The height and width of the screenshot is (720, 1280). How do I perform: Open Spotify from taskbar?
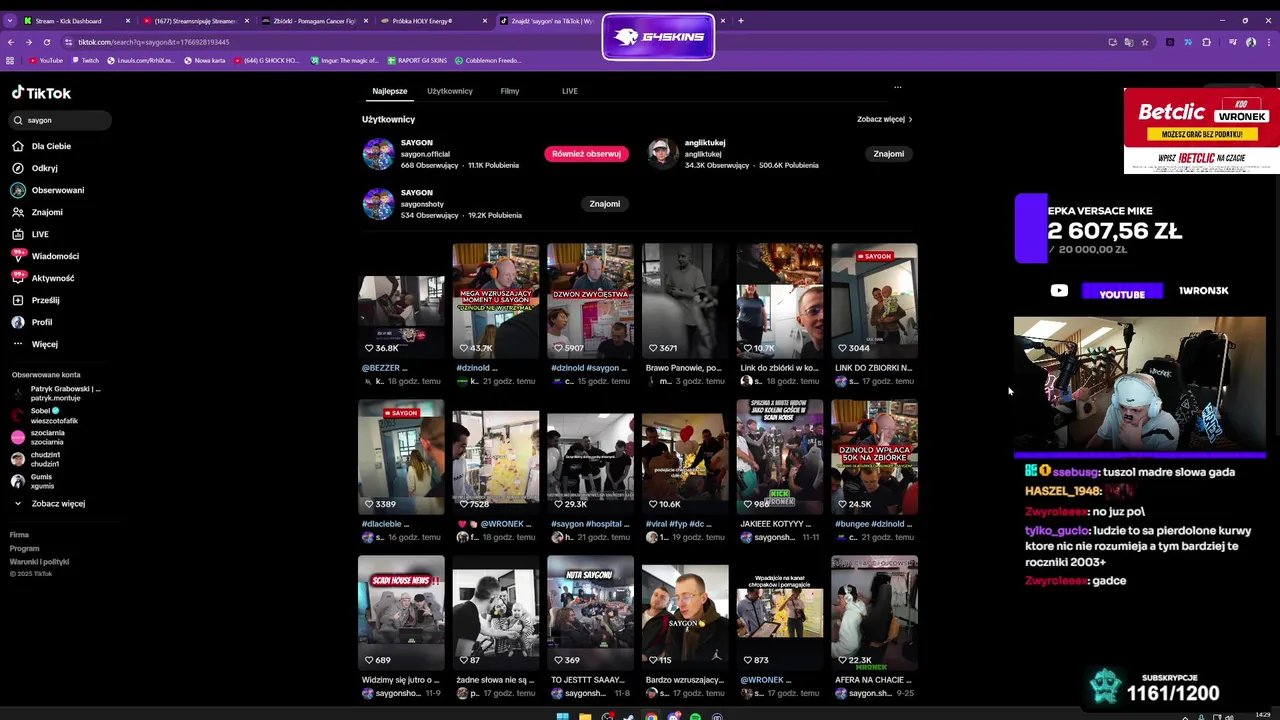pyautogui.click(x=695, y=716)
